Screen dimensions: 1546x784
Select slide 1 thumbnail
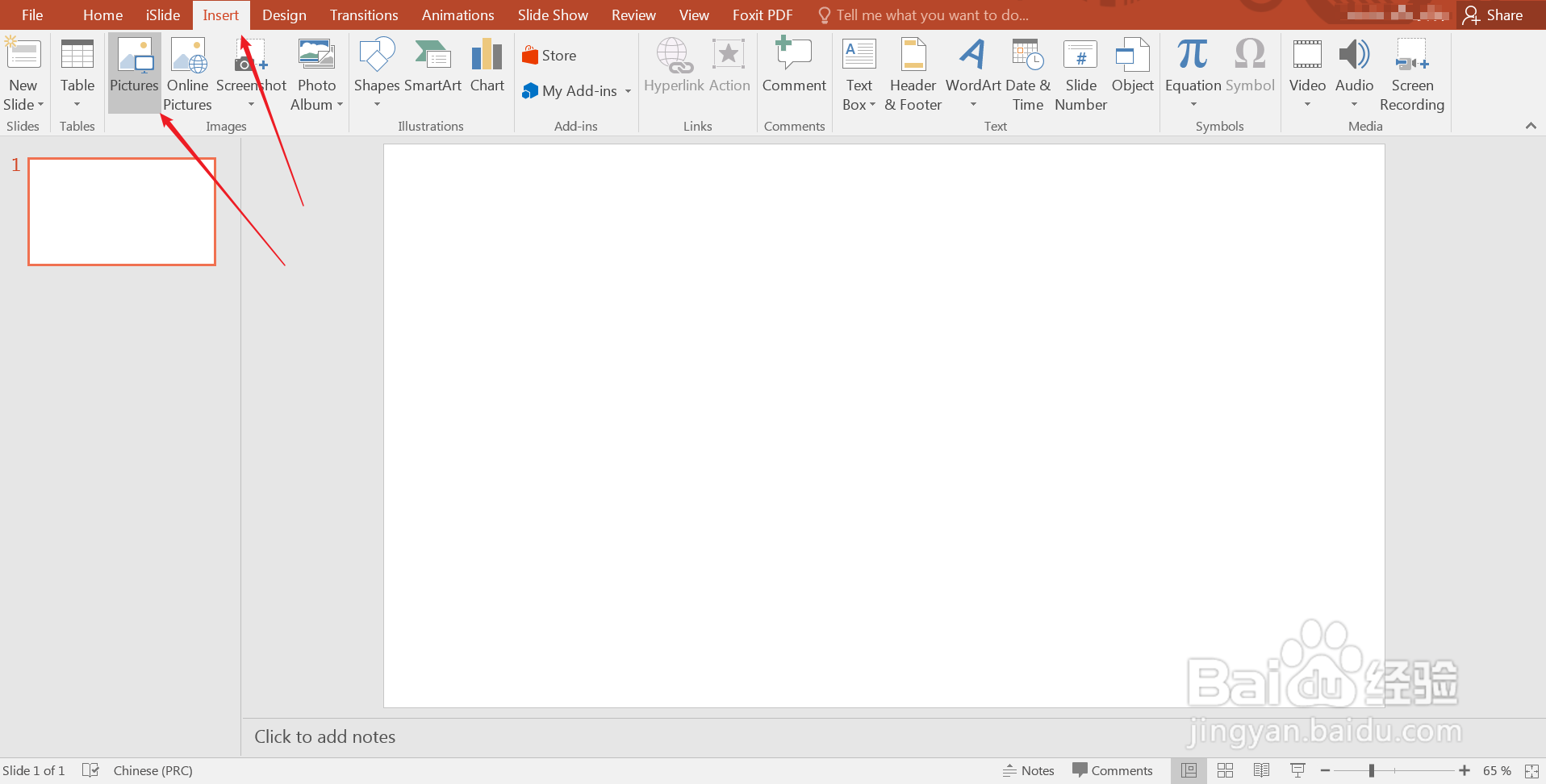tap(122, 211)
